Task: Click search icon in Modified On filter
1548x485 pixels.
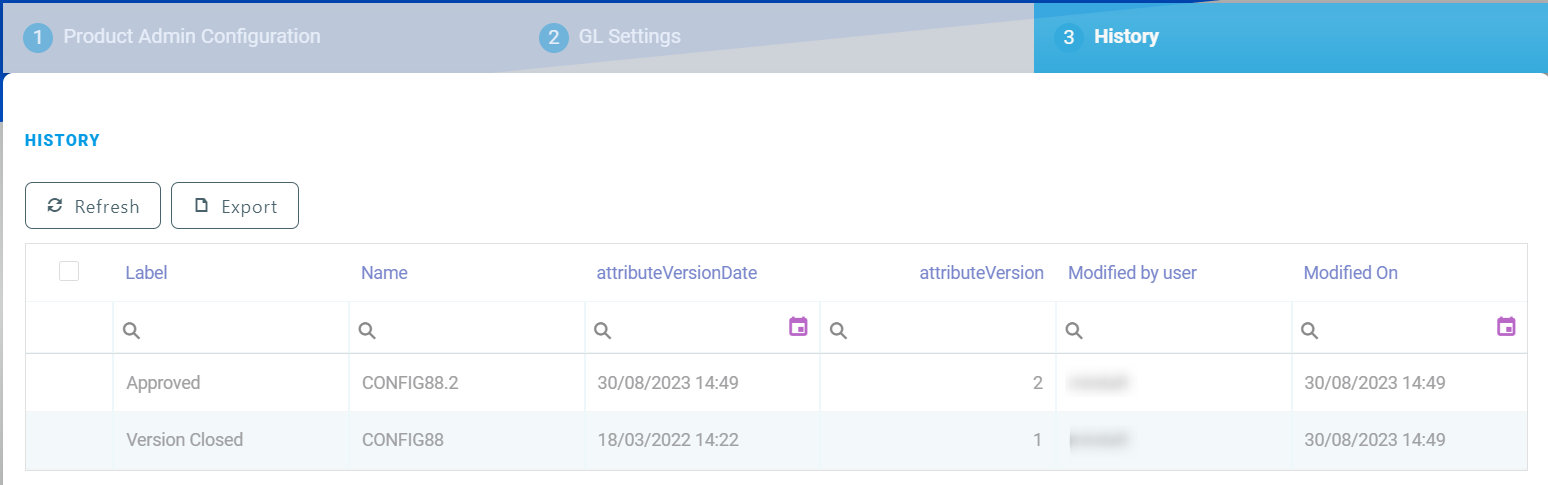Action: coord(1309,330)
